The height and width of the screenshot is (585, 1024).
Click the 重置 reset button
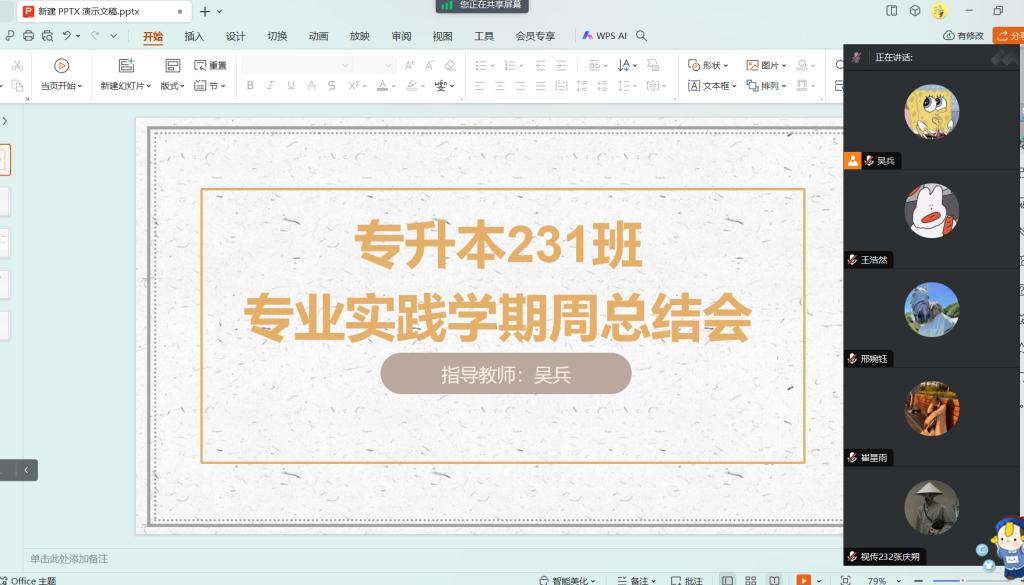point(211,65)
